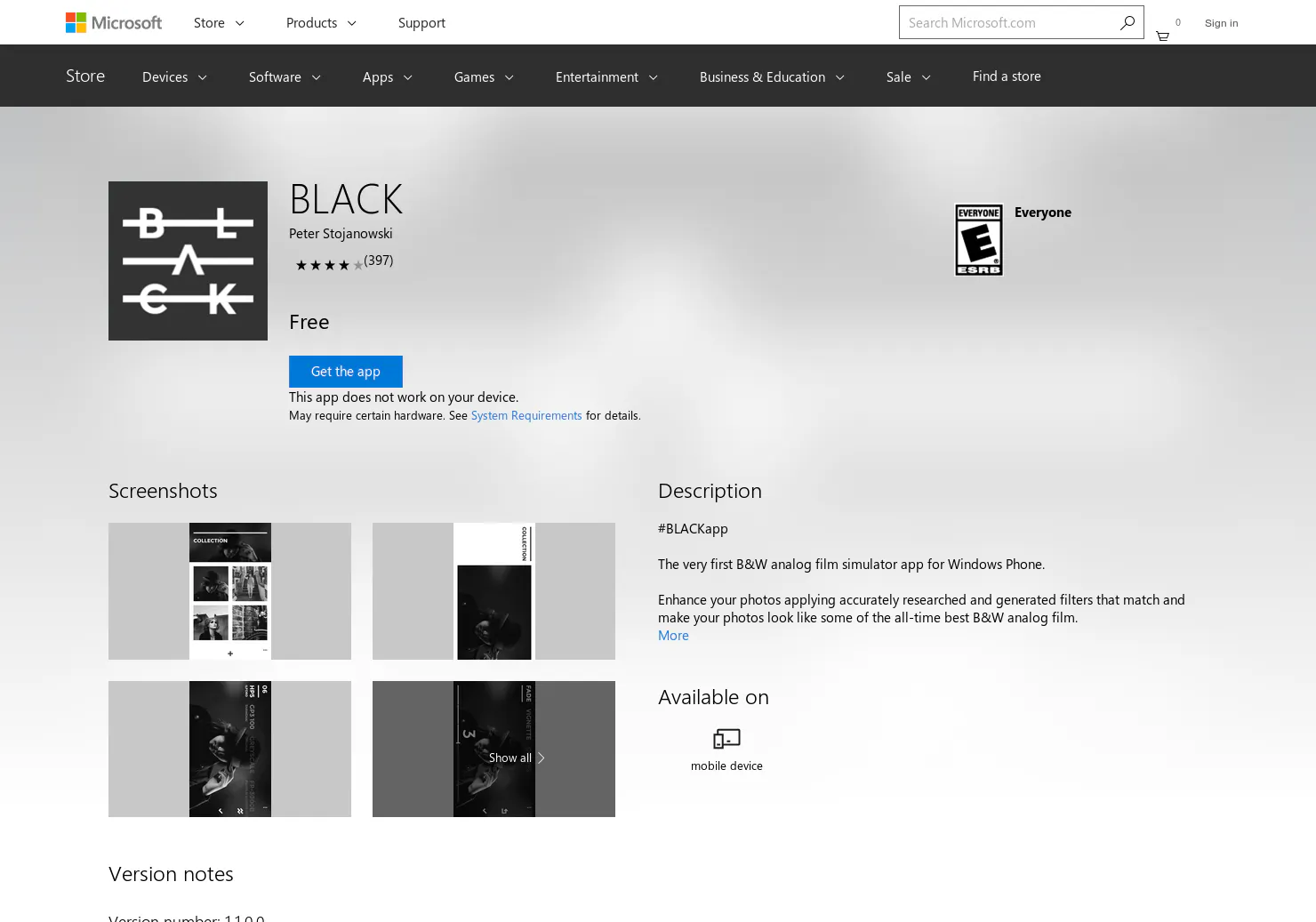This screenshot has width=1316, height=922.
Task: Open the HP5 film list screenshot
Action: pos(229,749)
